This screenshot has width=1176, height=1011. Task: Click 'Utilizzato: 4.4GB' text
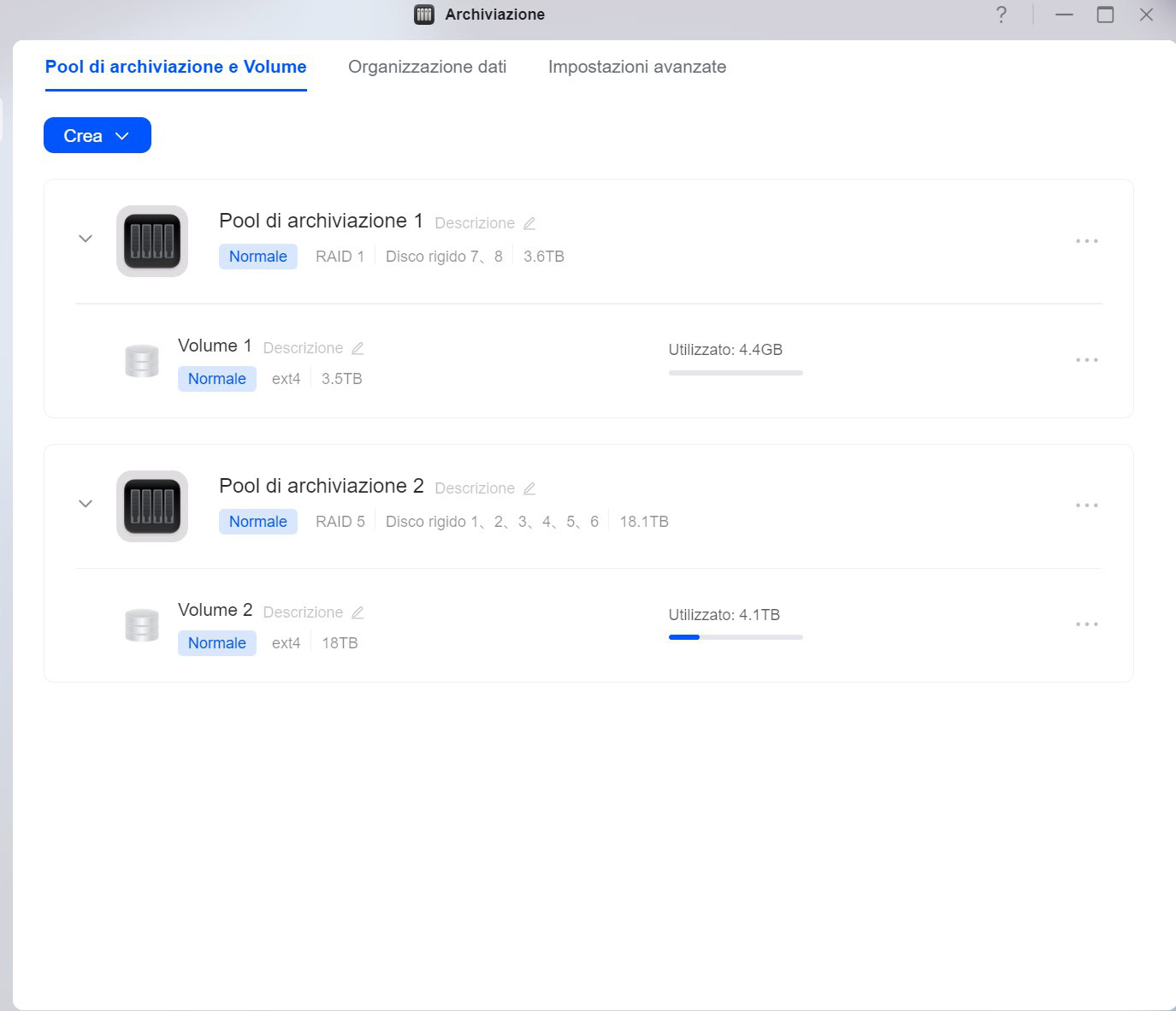725,350
